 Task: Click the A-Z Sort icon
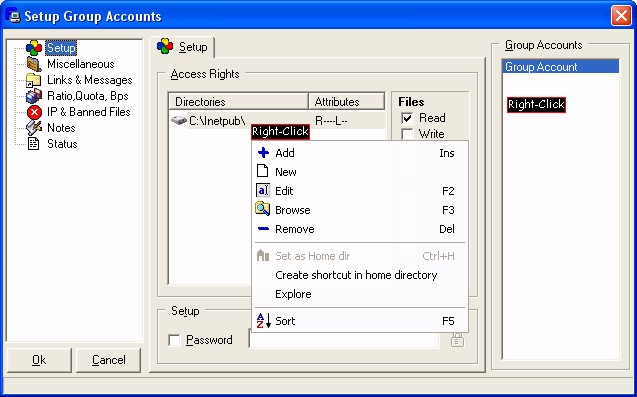263,321
